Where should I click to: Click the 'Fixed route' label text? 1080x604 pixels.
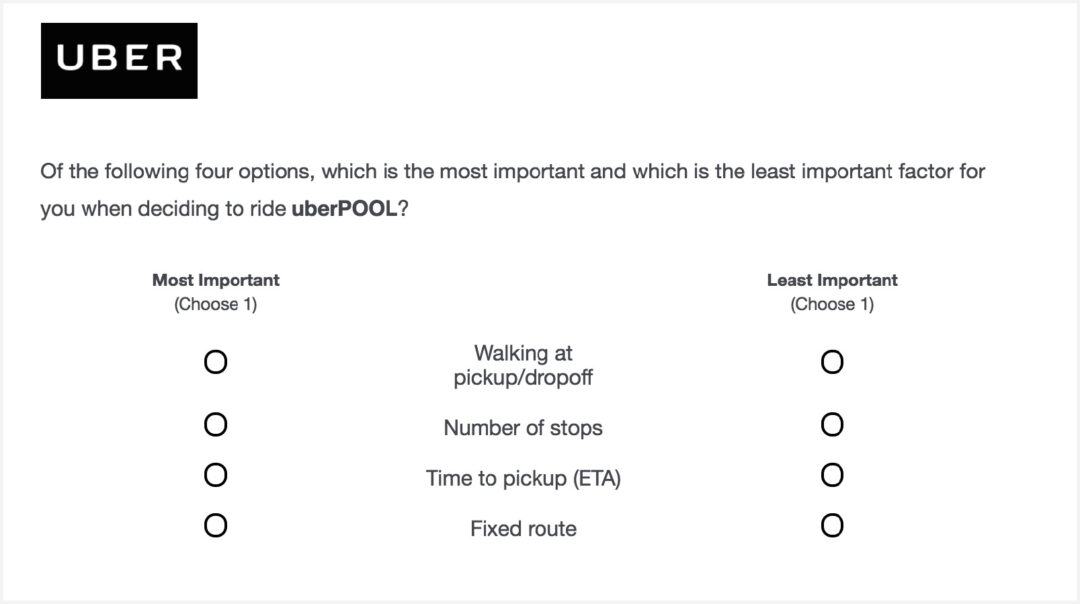(x=523, y=528)
